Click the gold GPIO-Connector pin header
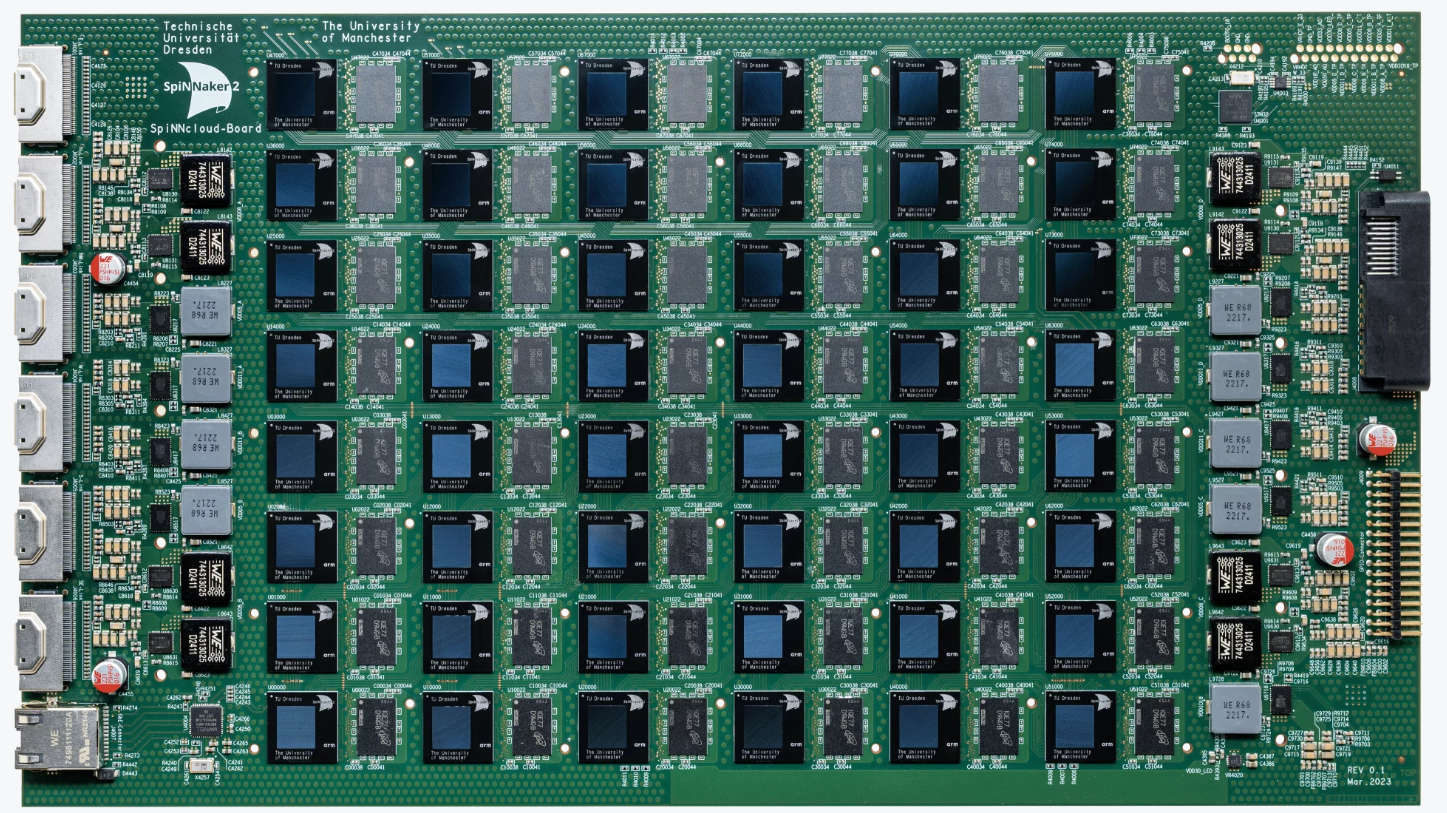The width and height of the screenshot is (1447, 813). [x=1395, y=553]
